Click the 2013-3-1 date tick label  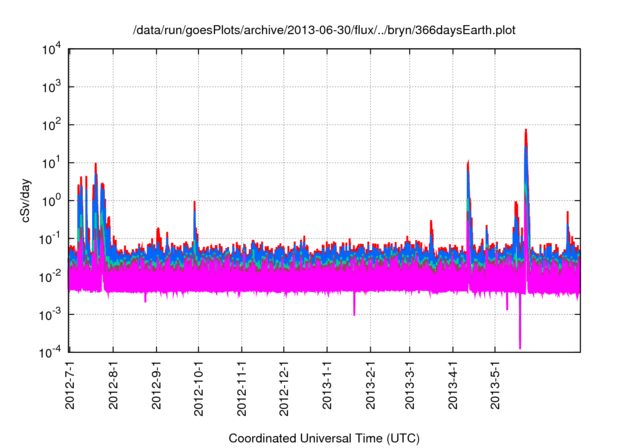[409, 385]
